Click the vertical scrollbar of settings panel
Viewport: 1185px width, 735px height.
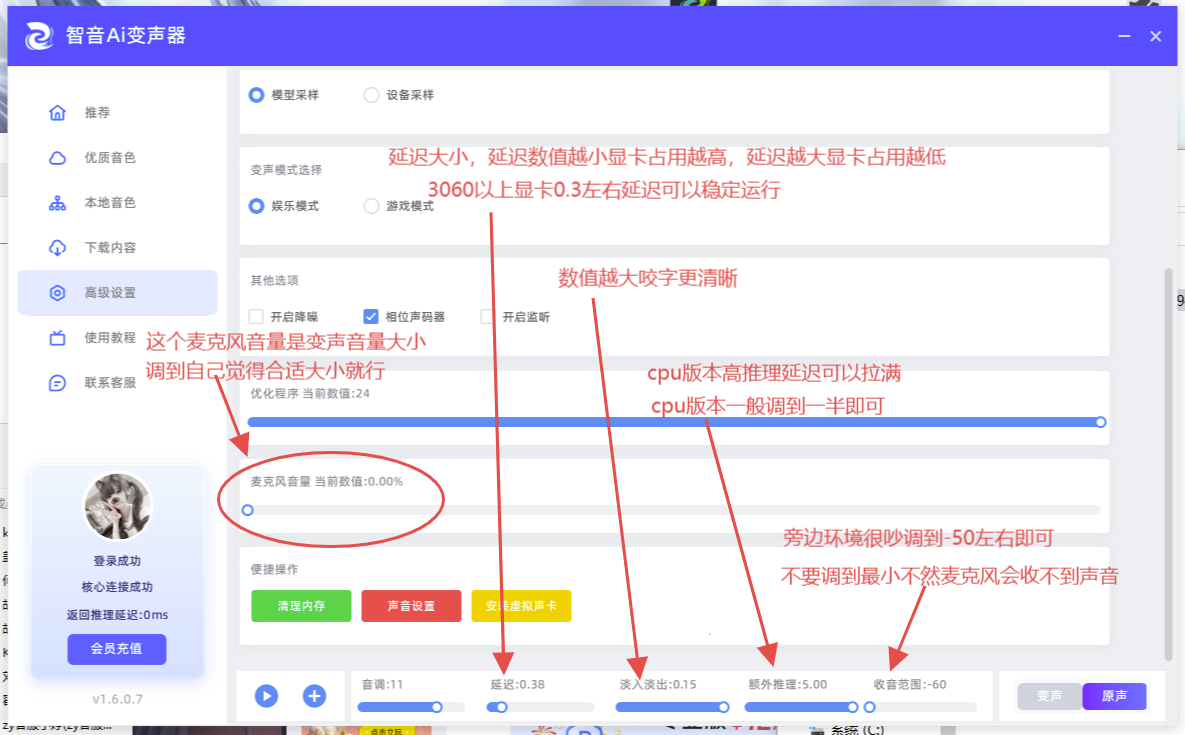(1169, 465)
